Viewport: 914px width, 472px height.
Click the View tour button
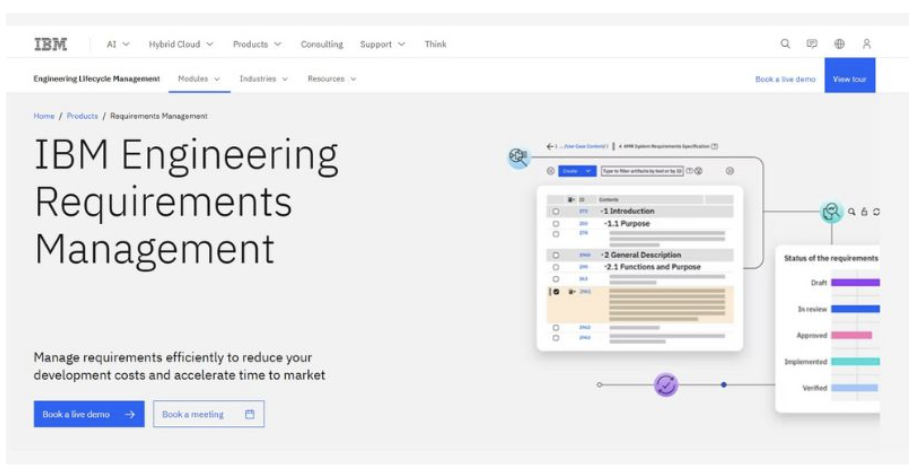point(849,79)
